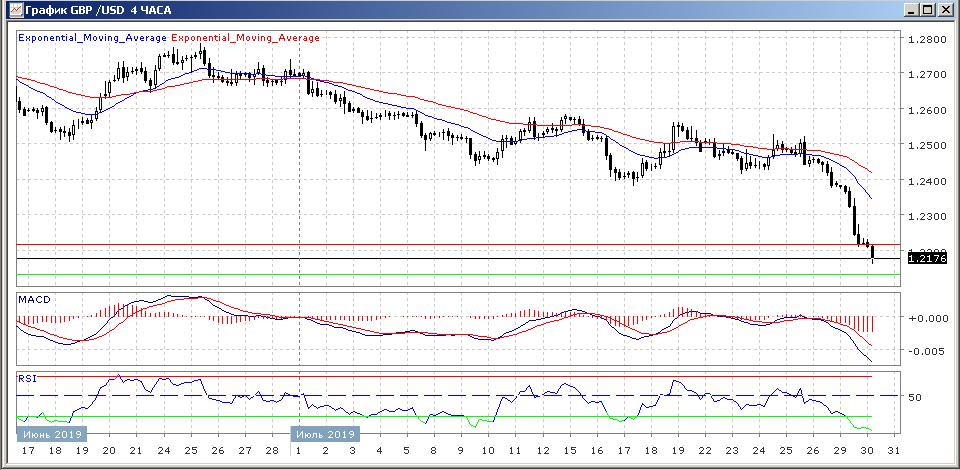Click date 15 on the time axis
960x470 pixels.
click(570, 451)
